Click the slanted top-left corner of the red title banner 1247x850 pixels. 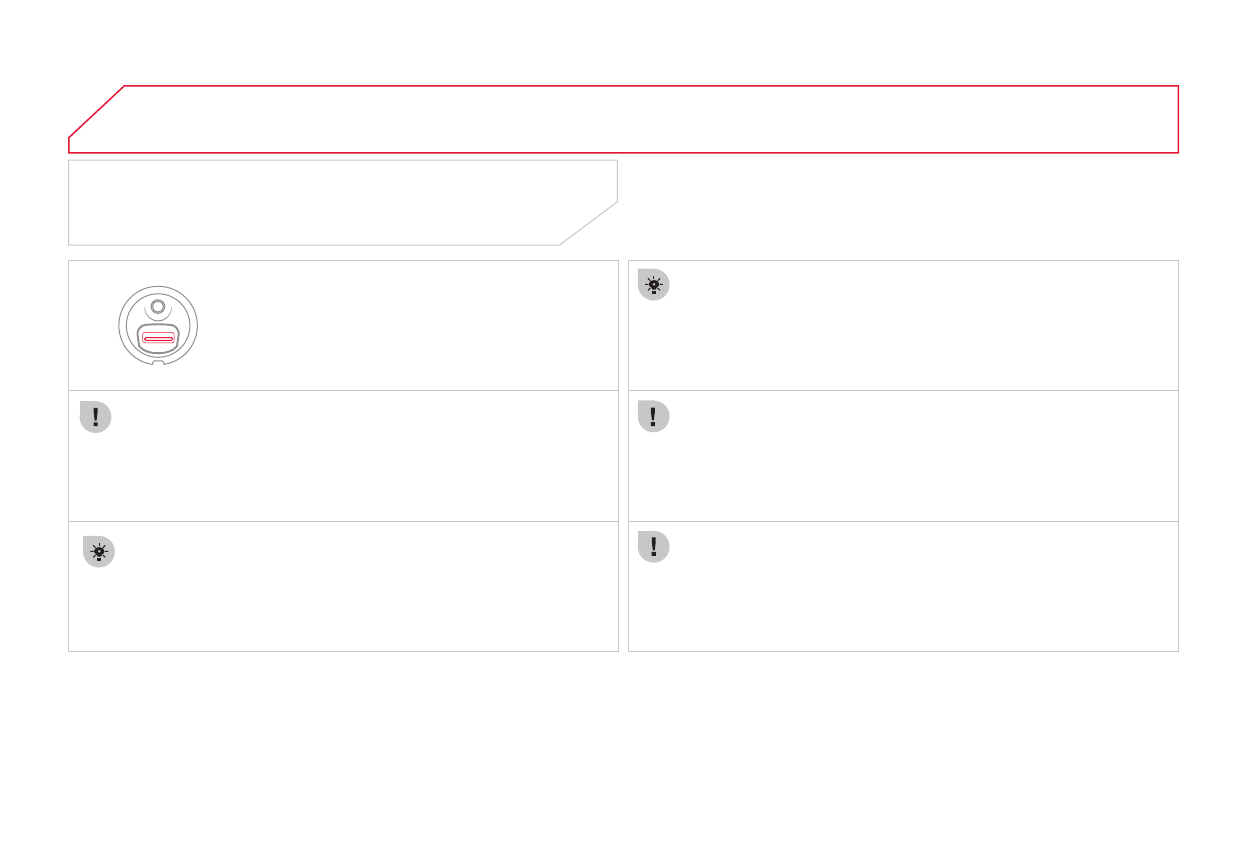(x=97, y=112)
